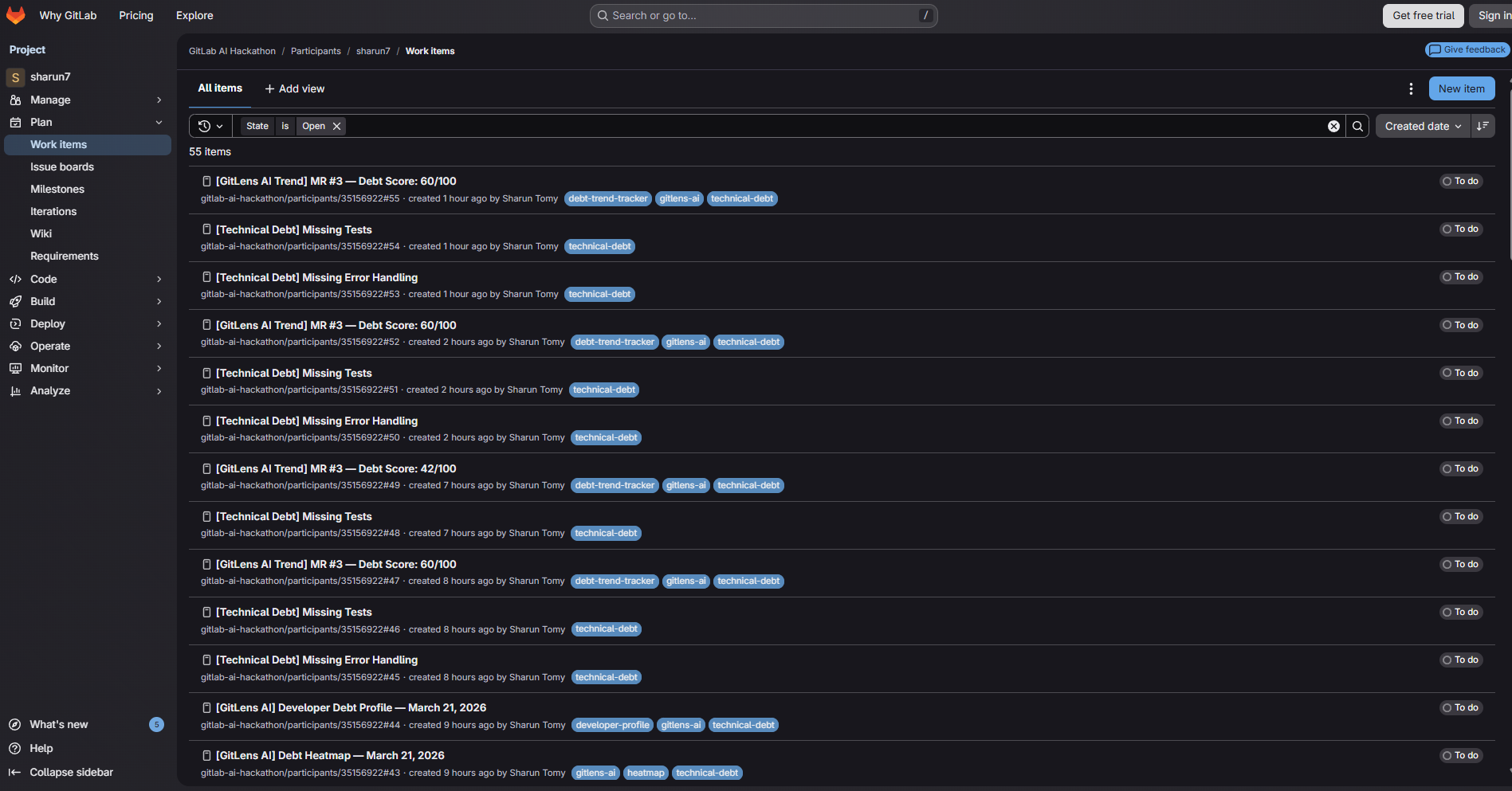Open Missing Tests item #54

click(x=293, y=229)
